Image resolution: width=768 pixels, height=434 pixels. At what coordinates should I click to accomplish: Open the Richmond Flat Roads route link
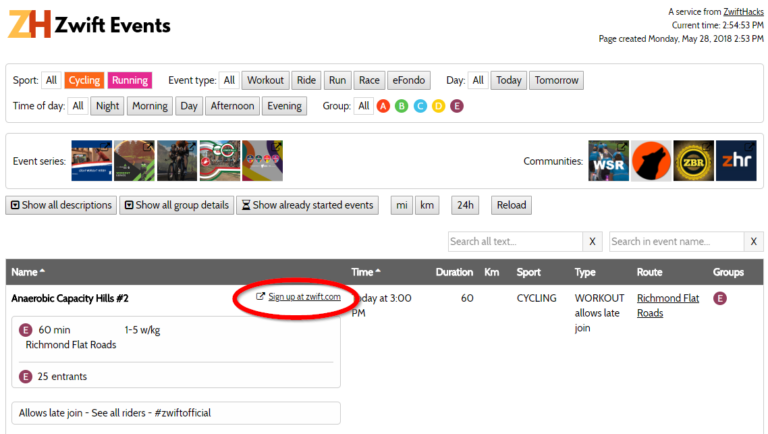(668, 306)
